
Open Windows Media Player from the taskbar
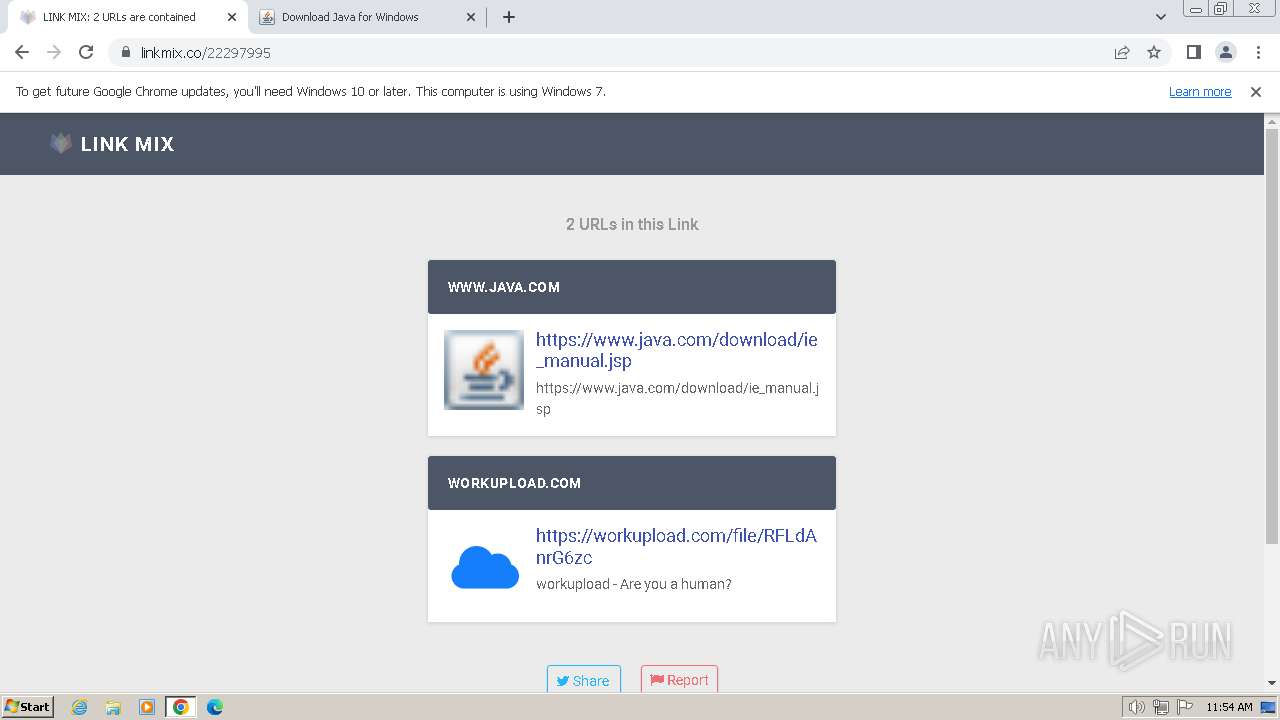click(x=147, y=707)
